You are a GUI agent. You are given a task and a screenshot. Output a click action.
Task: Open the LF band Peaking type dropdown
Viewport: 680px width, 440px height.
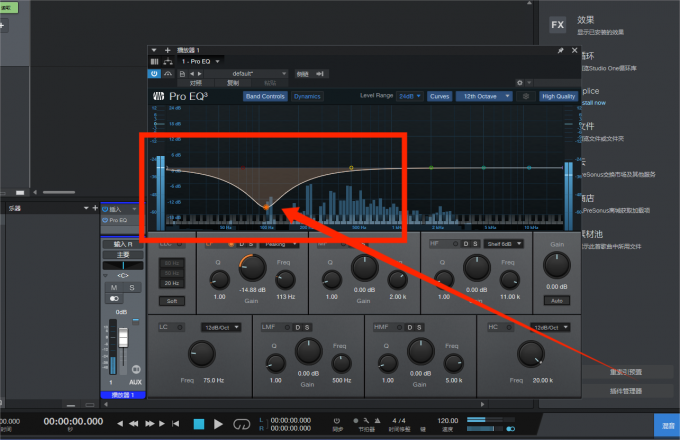(279, 244)
